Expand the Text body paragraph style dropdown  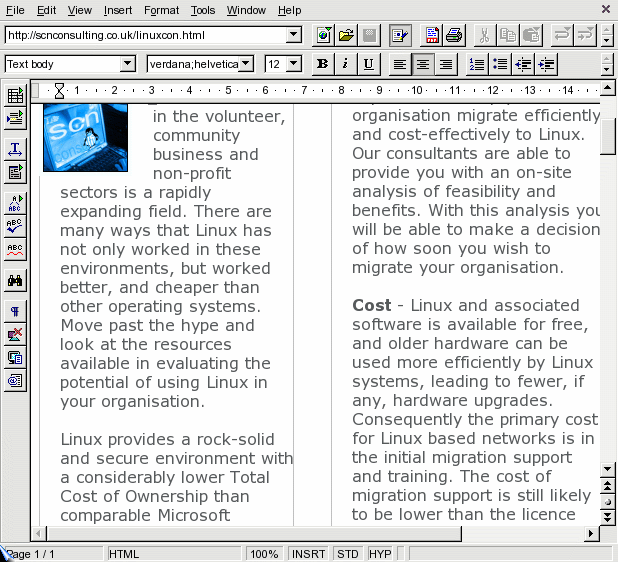click(x=128, y=63)
